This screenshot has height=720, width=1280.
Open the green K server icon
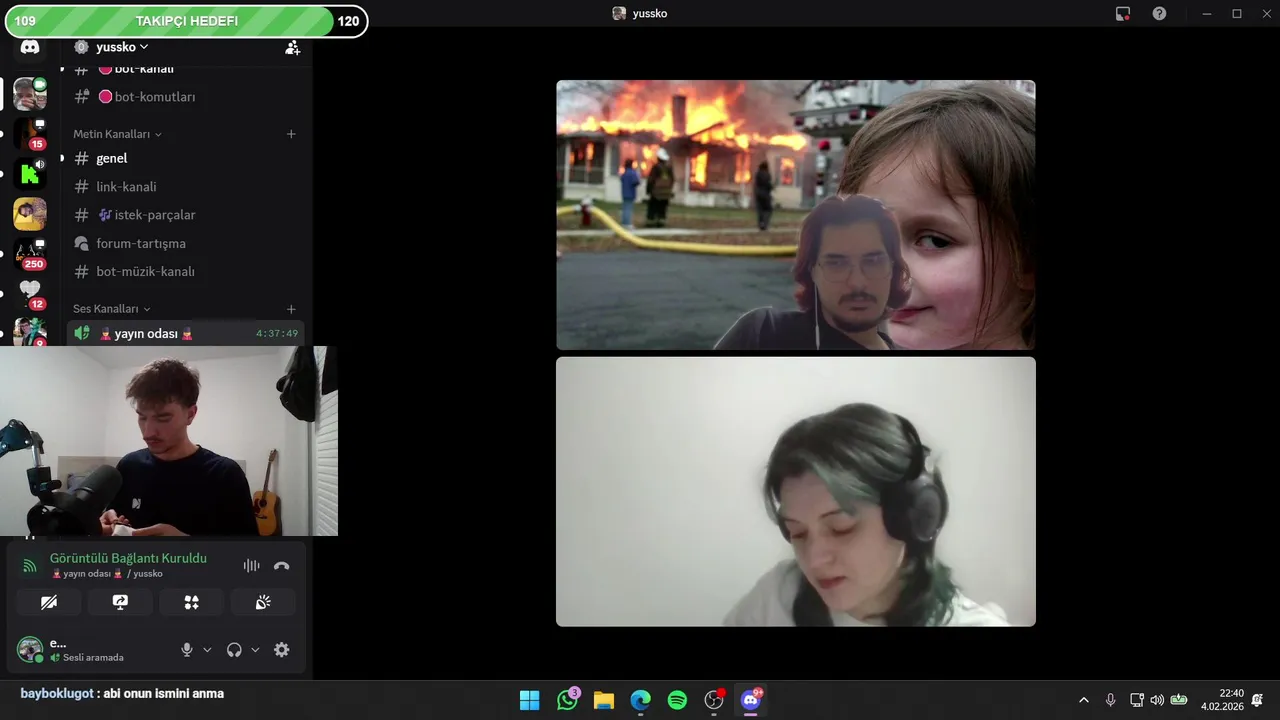click(x=30, y=174)
